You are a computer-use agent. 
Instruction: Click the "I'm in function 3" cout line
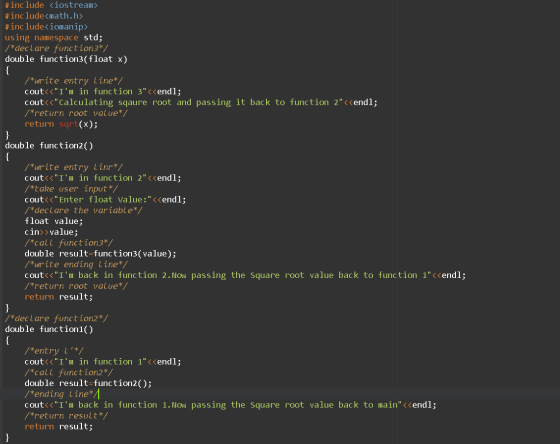(x=103, y=91)
